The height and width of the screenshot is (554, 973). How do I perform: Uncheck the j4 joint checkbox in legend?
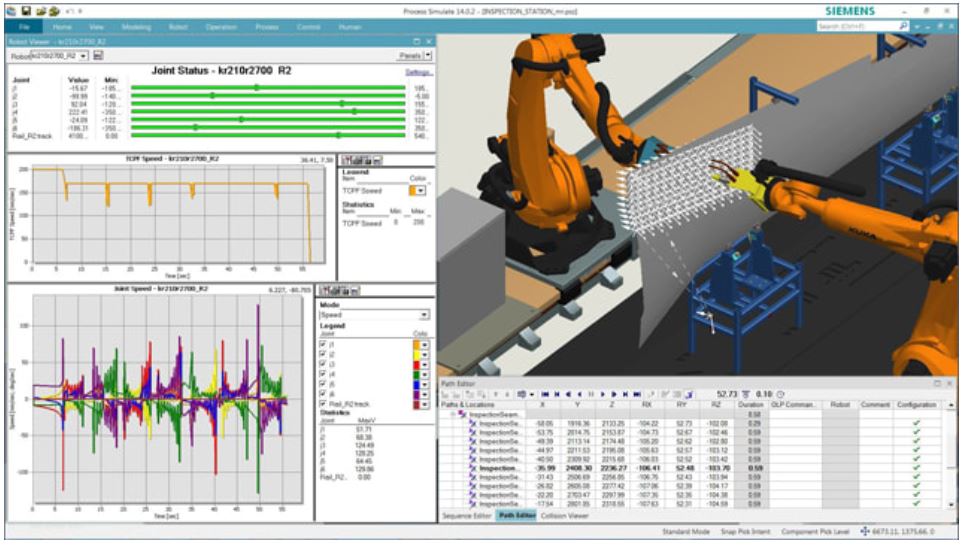(x=323, y=374)
